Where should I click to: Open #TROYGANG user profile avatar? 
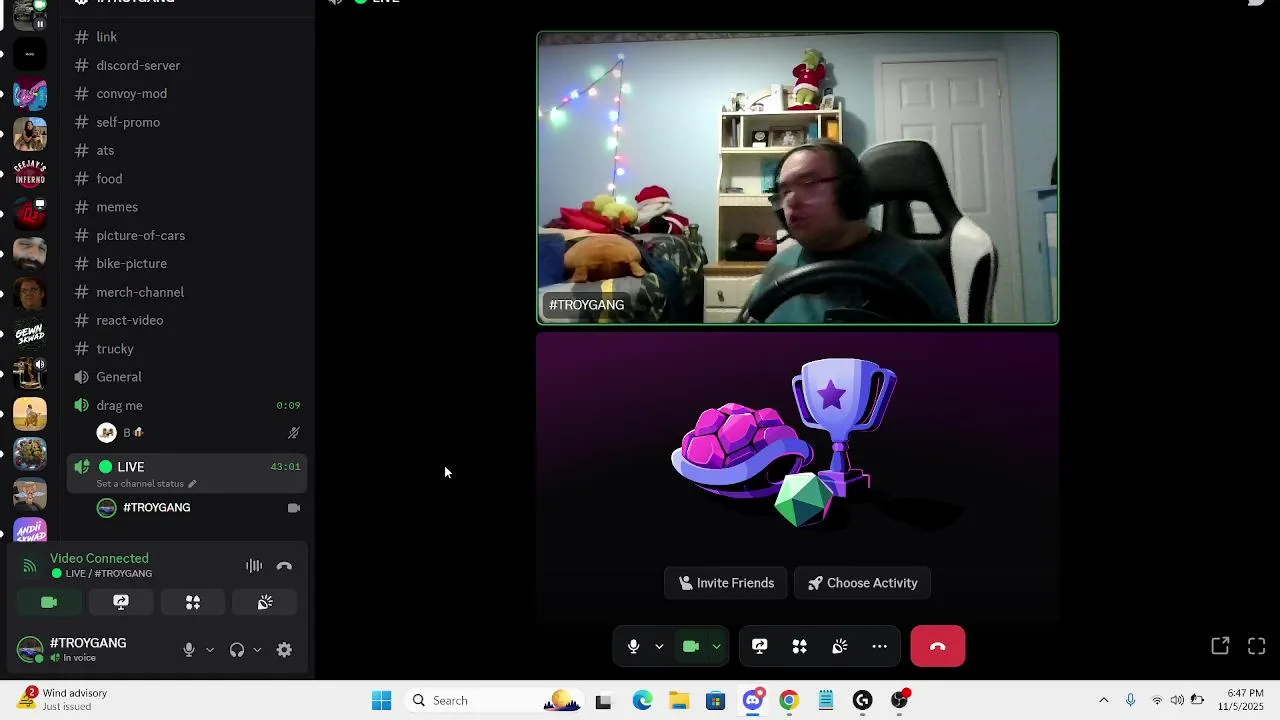30,650
